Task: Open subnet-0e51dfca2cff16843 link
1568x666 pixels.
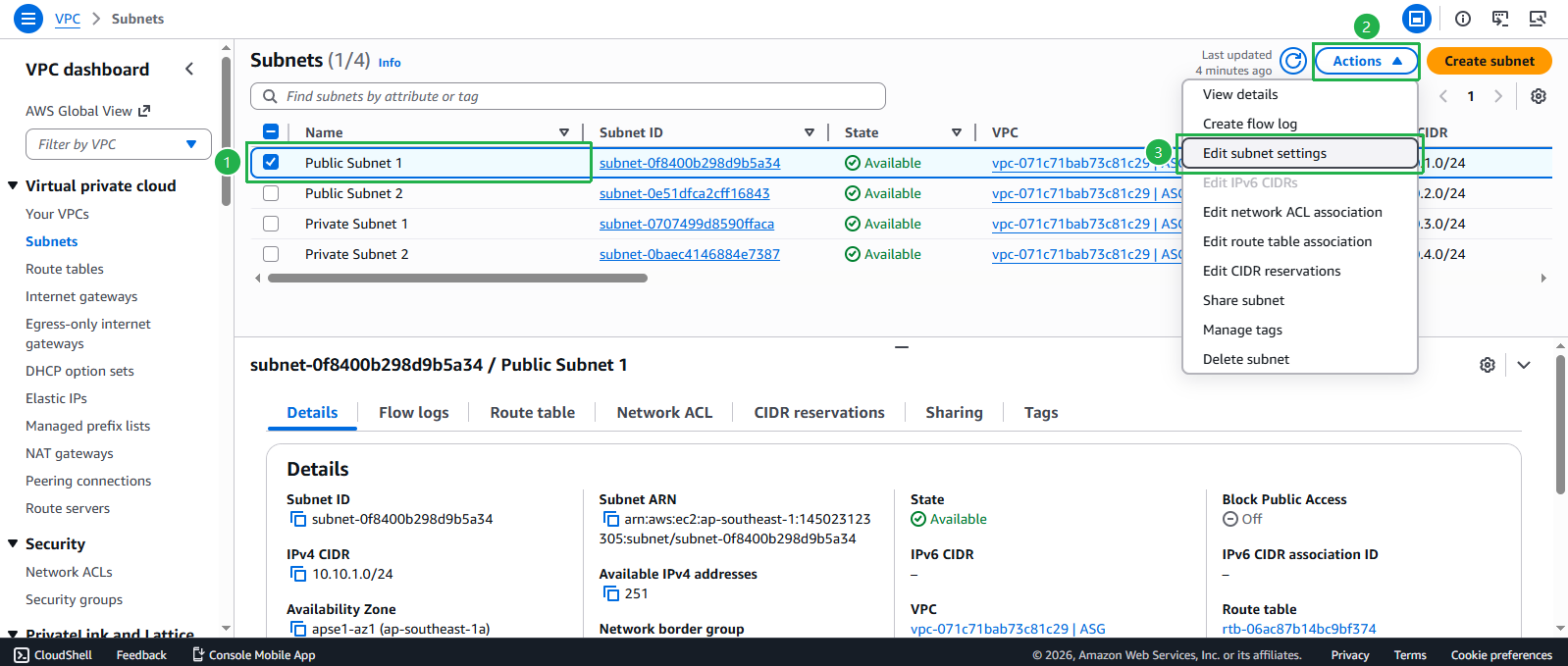Action: point(684,193)
